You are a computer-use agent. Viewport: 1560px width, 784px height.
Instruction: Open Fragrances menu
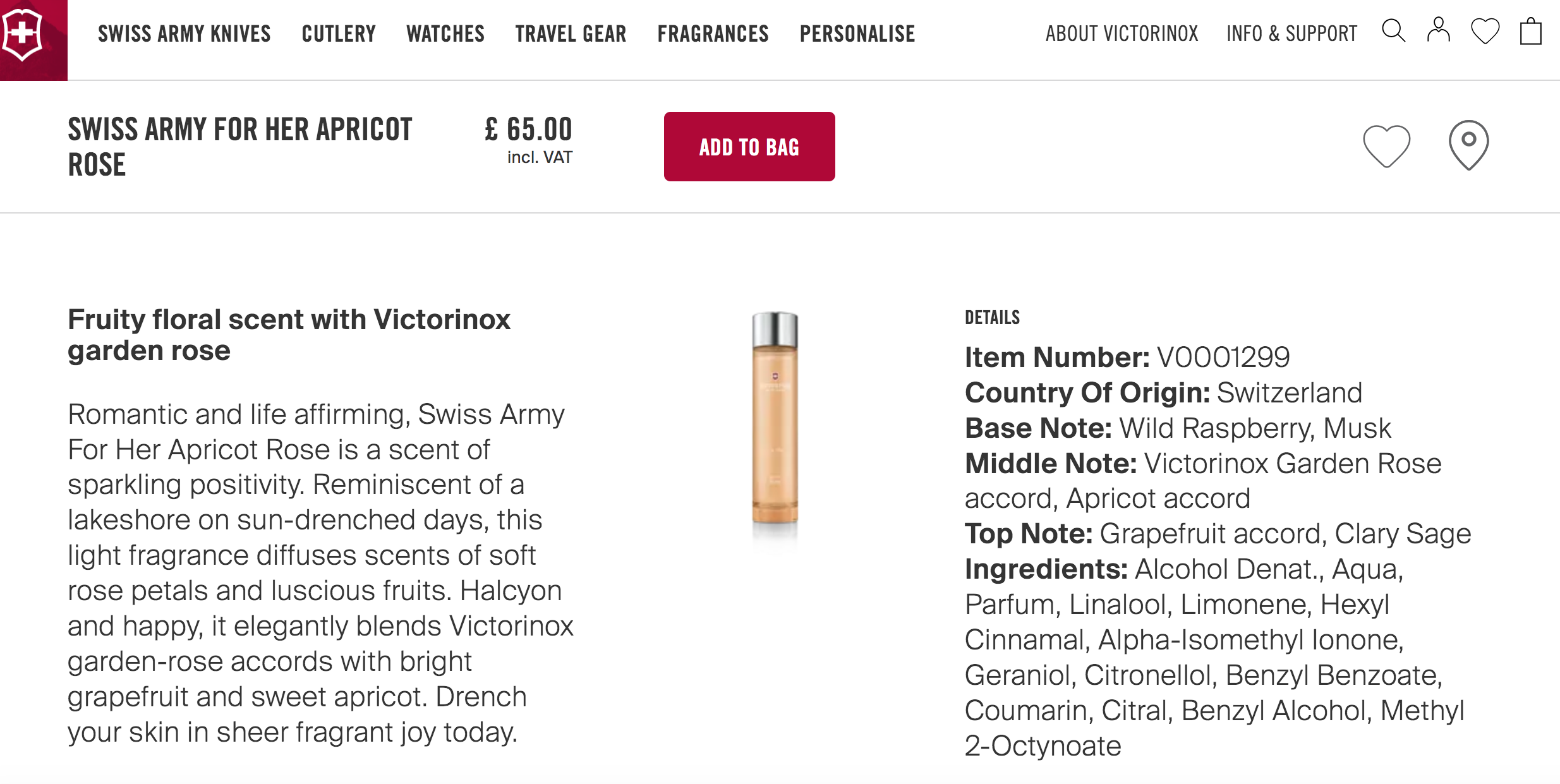point(713,33)
